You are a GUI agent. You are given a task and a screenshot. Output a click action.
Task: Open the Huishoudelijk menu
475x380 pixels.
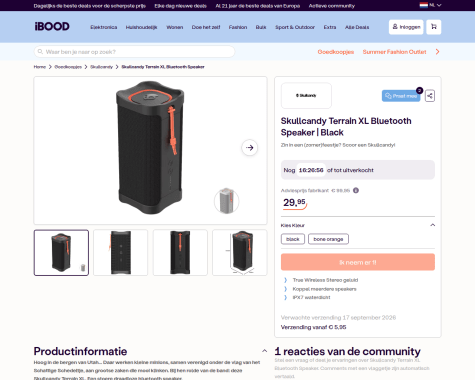[141, 27]
